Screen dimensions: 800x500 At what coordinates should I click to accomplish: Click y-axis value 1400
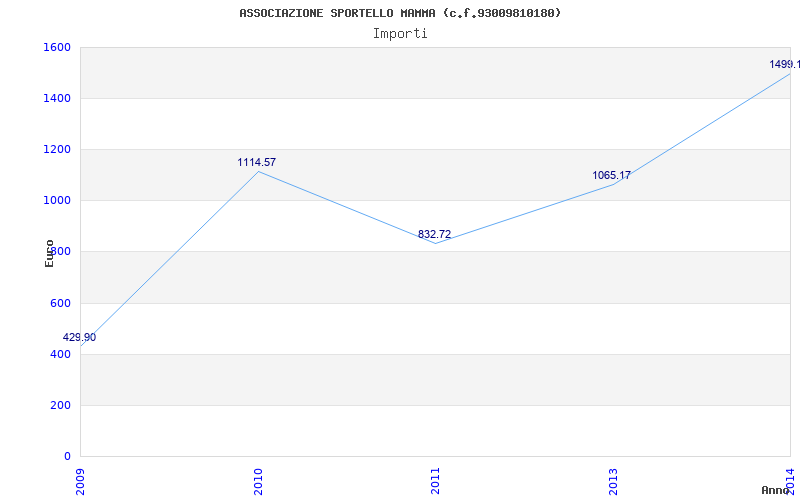(57, 98)
